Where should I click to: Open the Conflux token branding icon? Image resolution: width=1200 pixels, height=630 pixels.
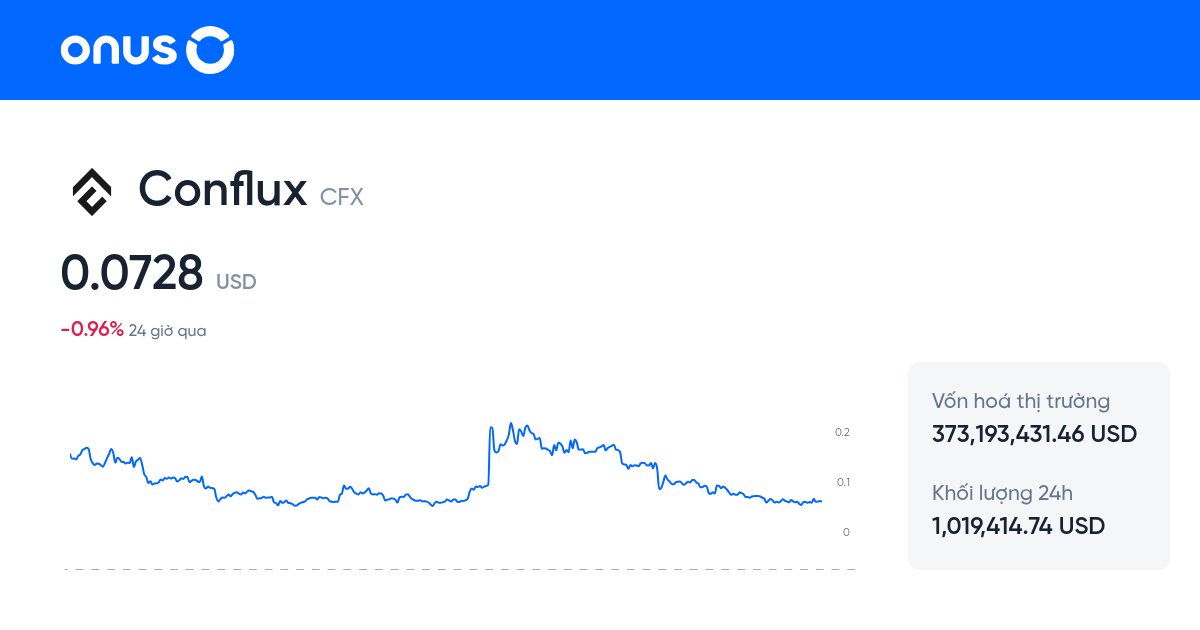[x=90, y=191]
